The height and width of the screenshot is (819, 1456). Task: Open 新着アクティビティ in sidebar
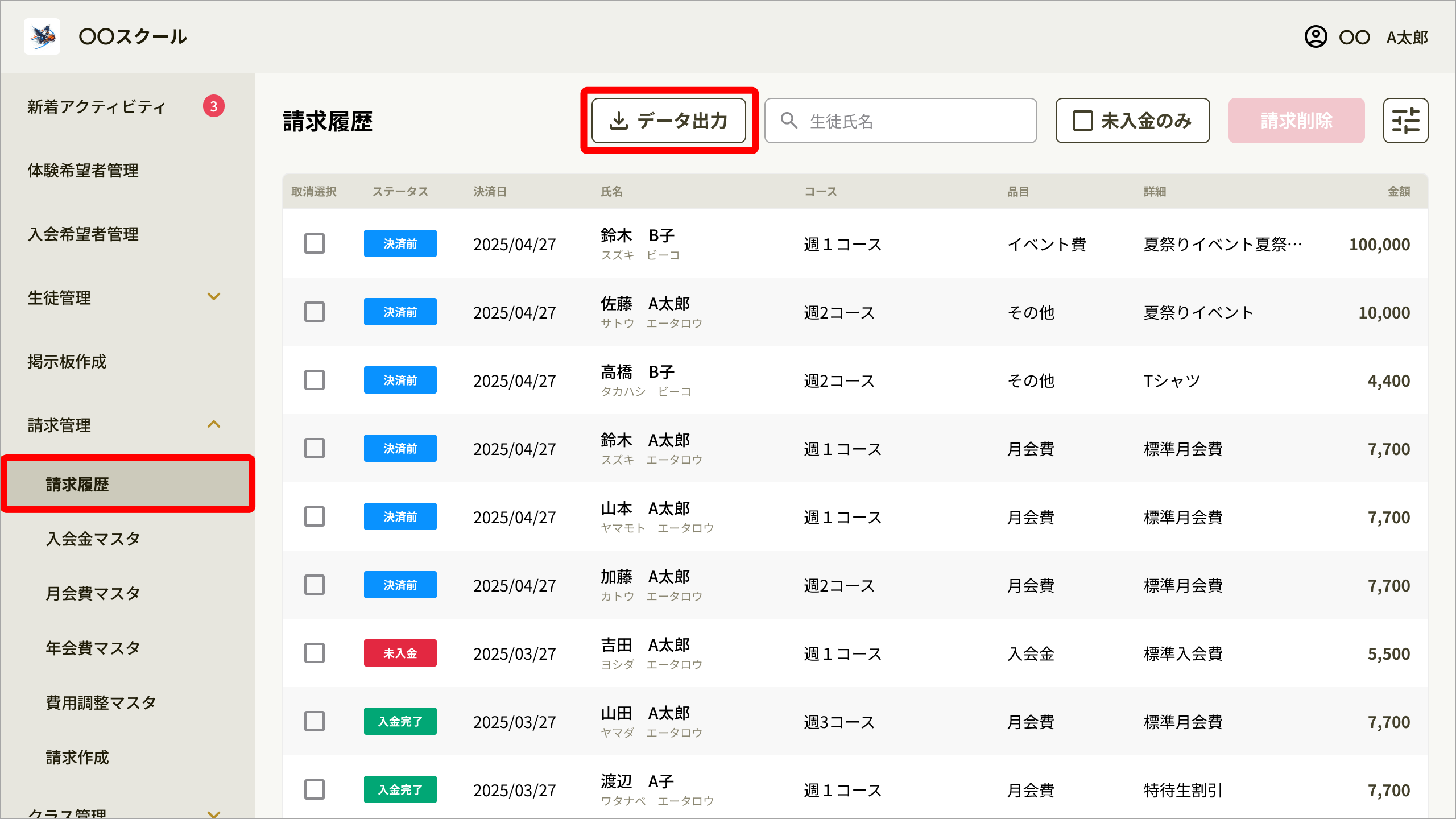(97, 107)
